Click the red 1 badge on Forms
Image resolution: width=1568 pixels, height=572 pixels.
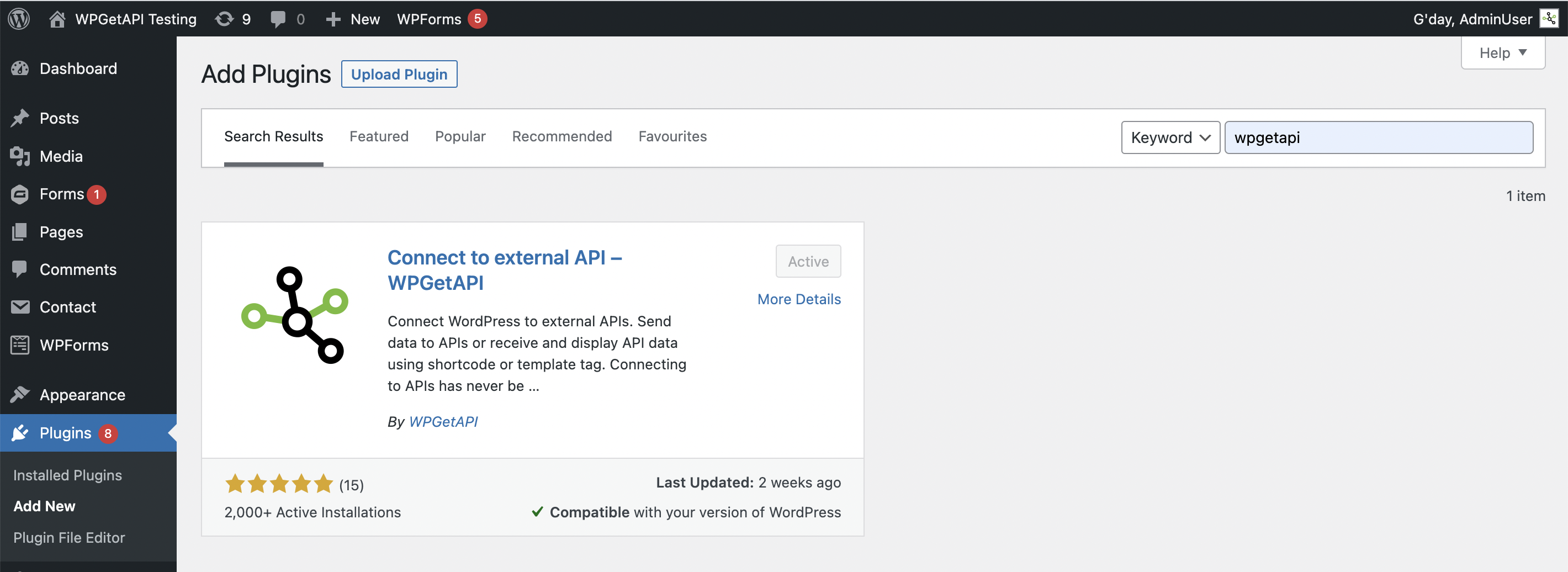[x=96, y=195]
